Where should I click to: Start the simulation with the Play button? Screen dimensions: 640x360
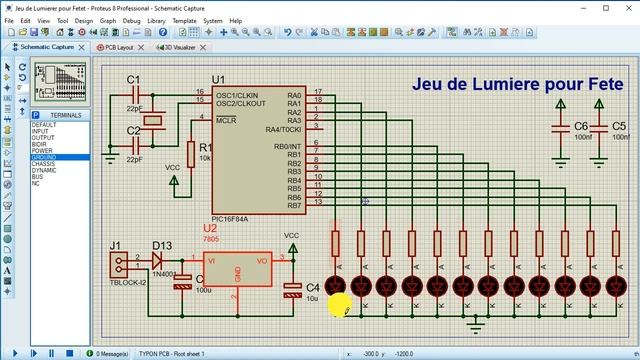pos(15,353)
